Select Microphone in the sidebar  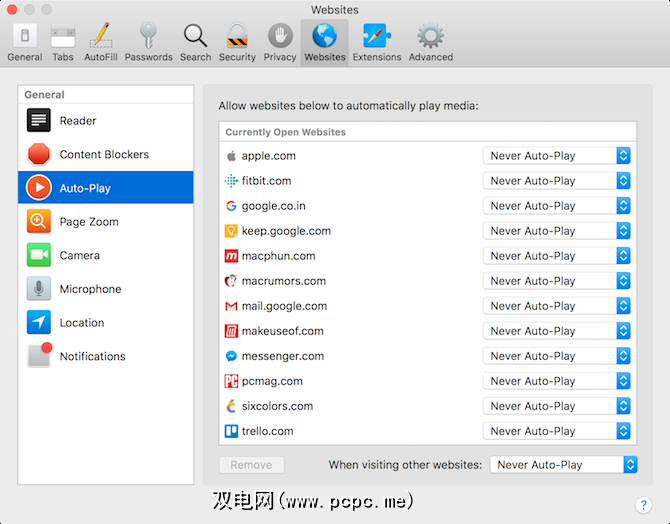pyautogui.click(x=106, y=289)
